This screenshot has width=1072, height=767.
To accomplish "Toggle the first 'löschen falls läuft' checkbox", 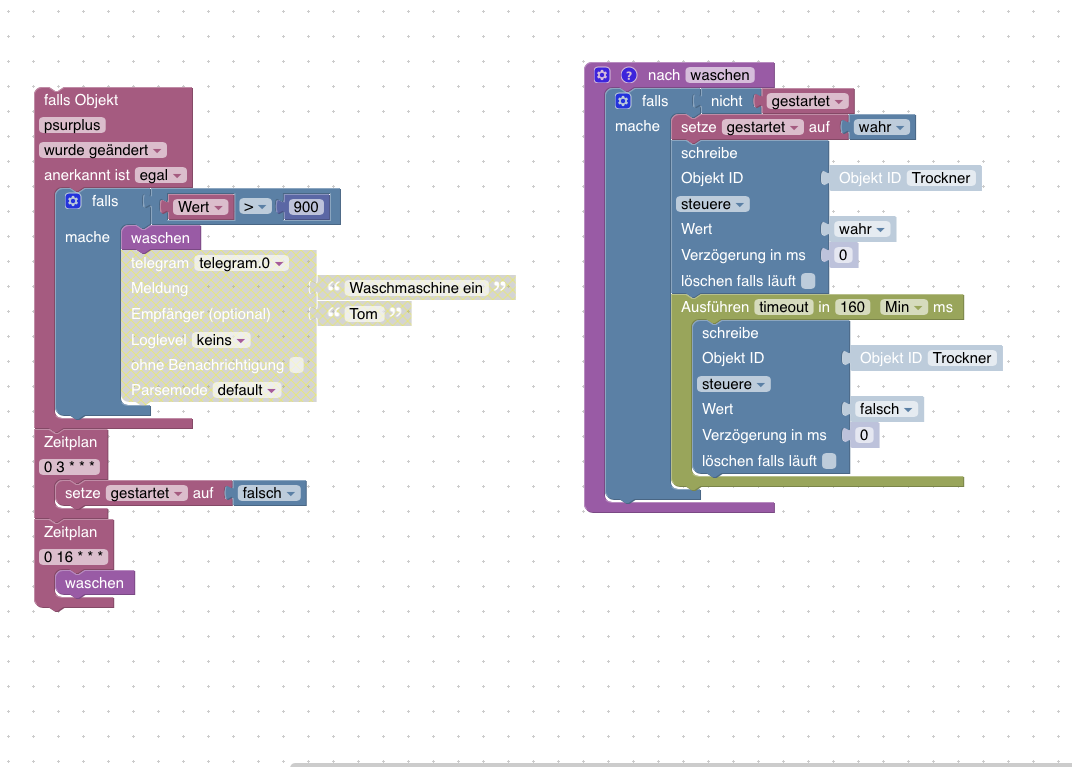I will (808, 281).
